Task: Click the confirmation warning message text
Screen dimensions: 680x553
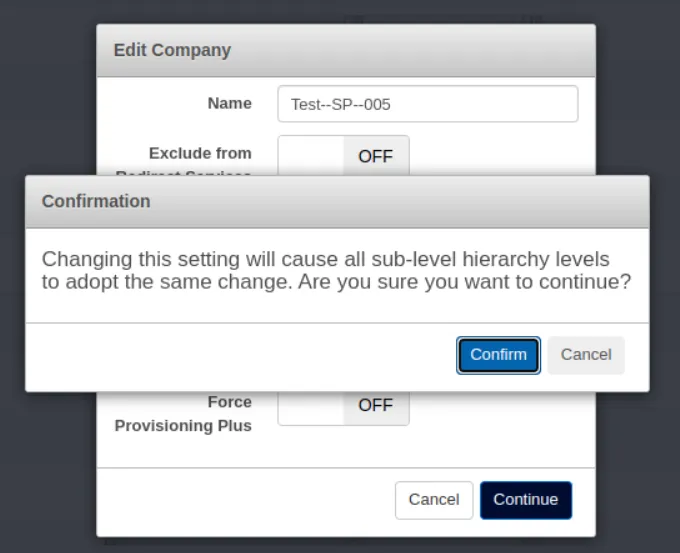Action: point(336,271)
